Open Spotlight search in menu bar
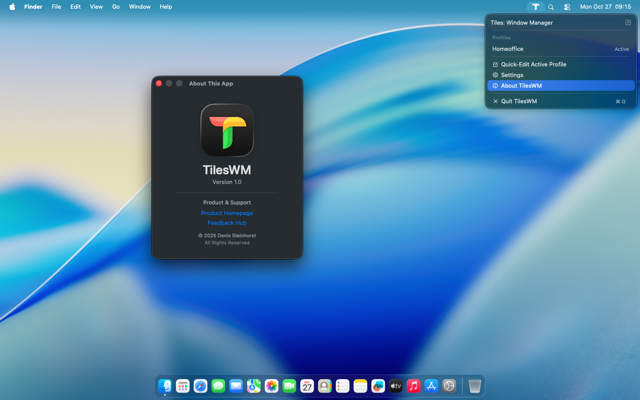The image size is (640, 400). click(551, 6)
